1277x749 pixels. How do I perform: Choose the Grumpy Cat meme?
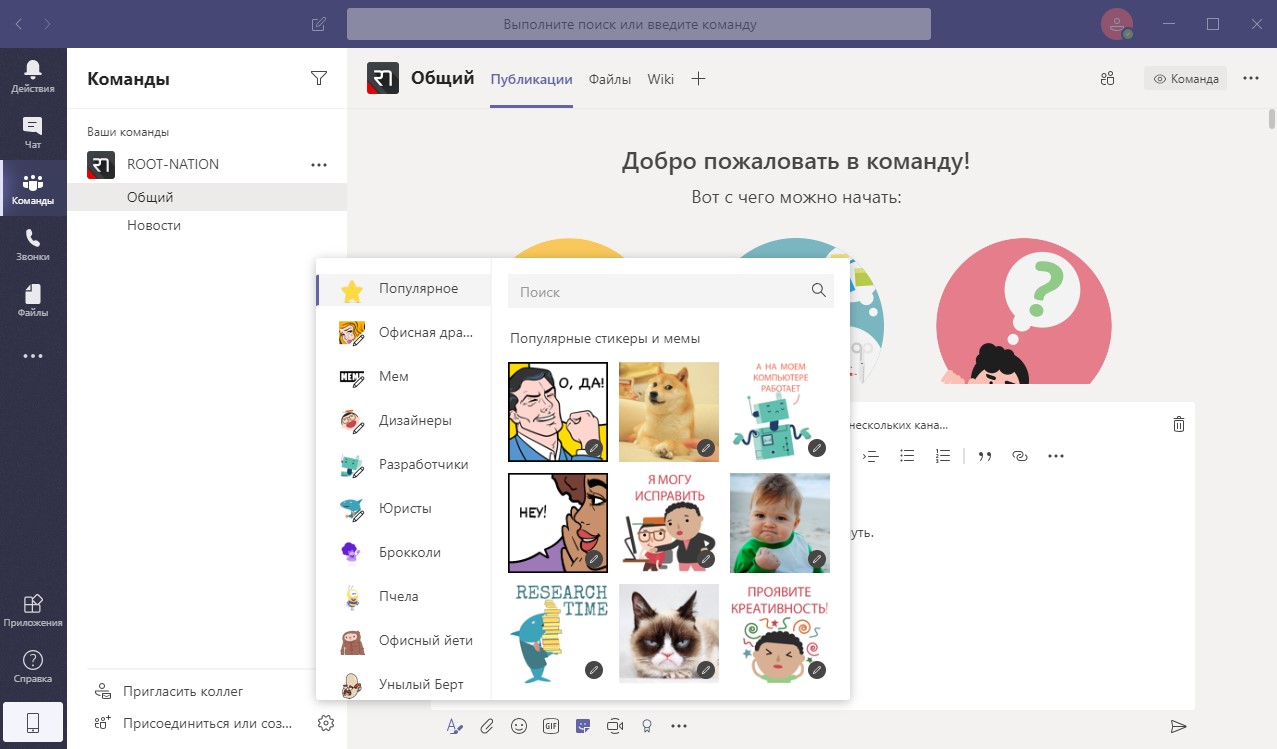pos(669,633)
